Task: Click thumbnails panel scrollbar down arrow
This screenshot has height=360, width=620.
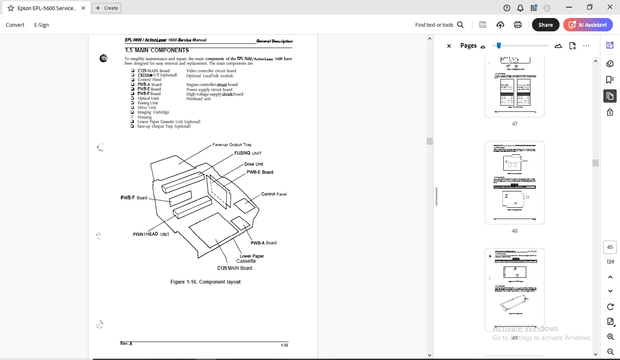Action: [x=595, y=354]
